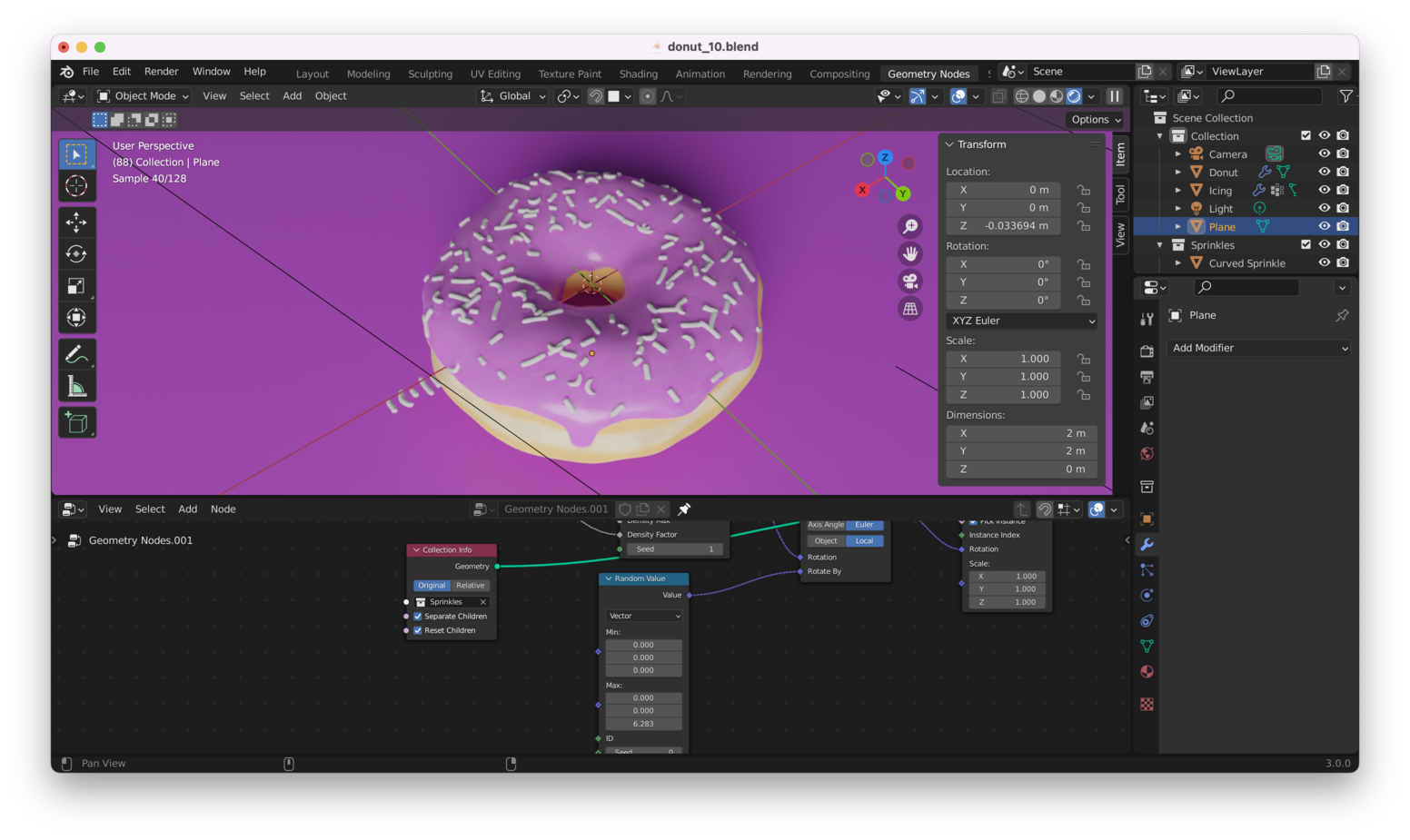
Task: Click the Location Z value field
Action: click(x=1003, y=226)
